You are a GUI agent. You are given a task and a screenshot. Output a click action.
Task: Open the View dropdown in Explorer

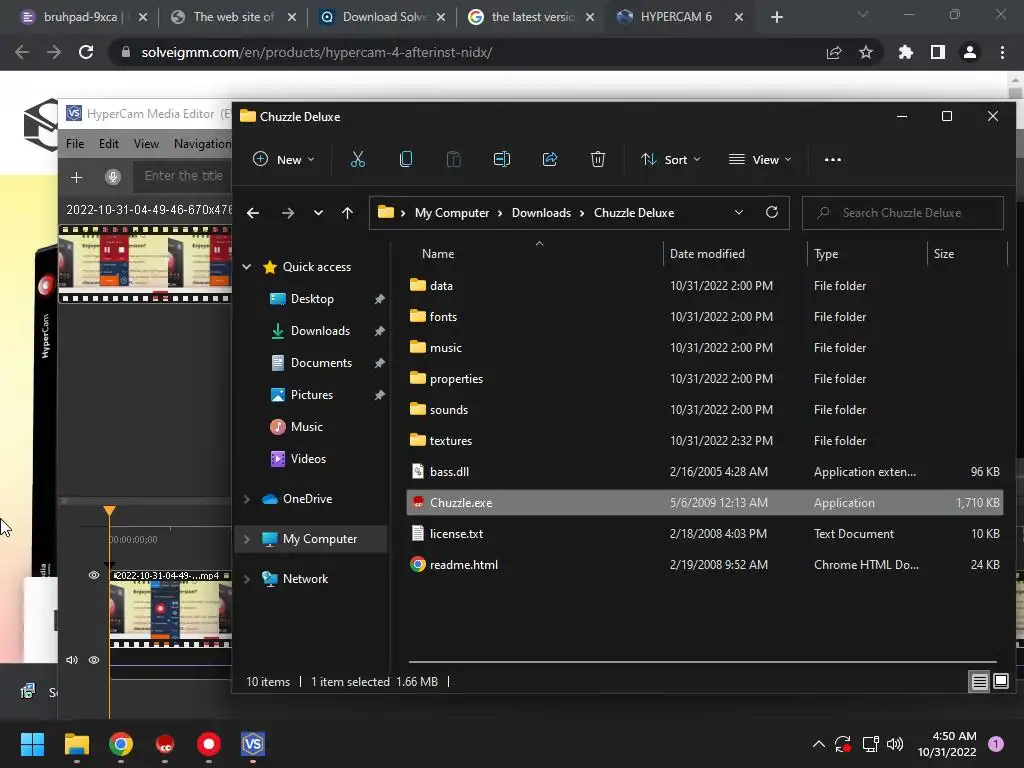point(760,159)
